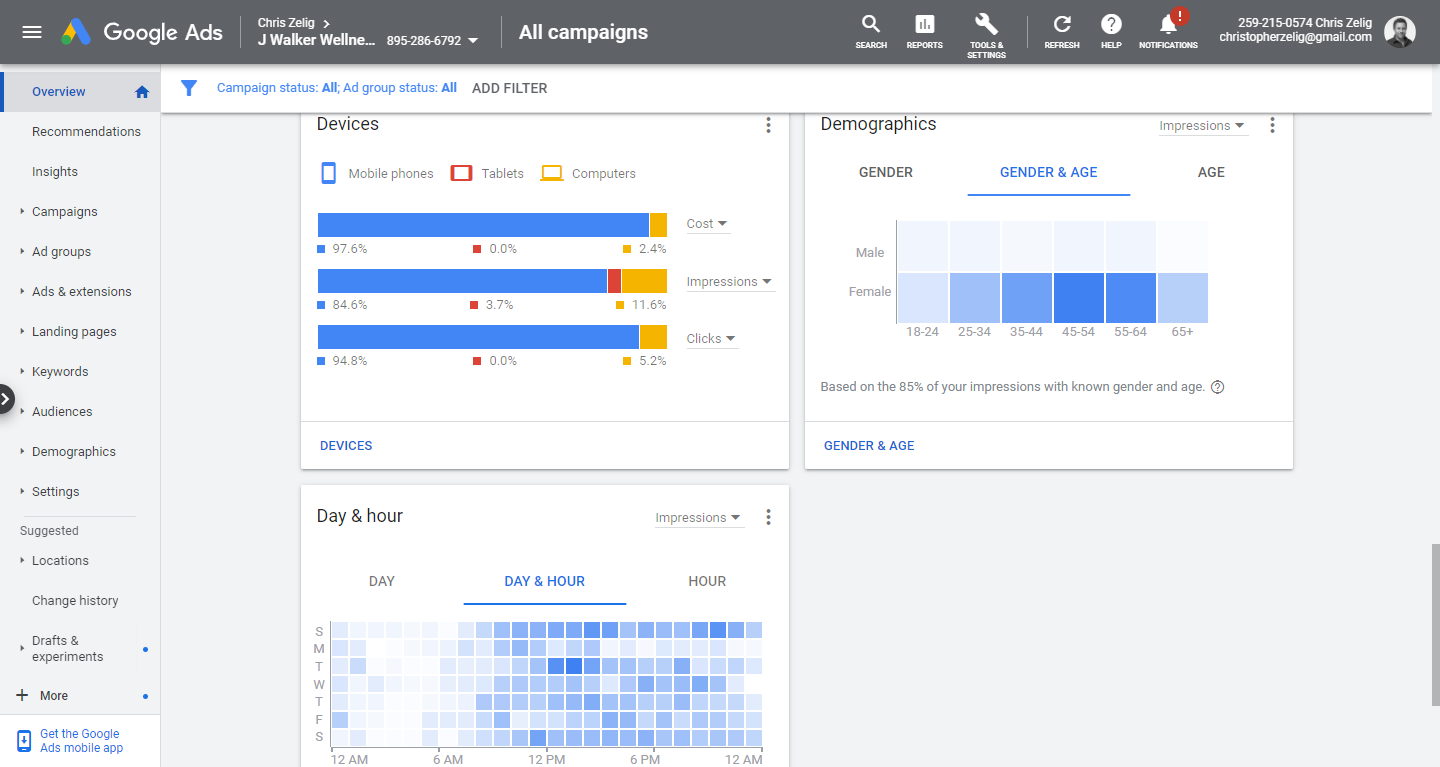This screenshot has height=767, width=1440.
Task: Open Demographics Impressions dropdown
Action: coord(1202,126)
